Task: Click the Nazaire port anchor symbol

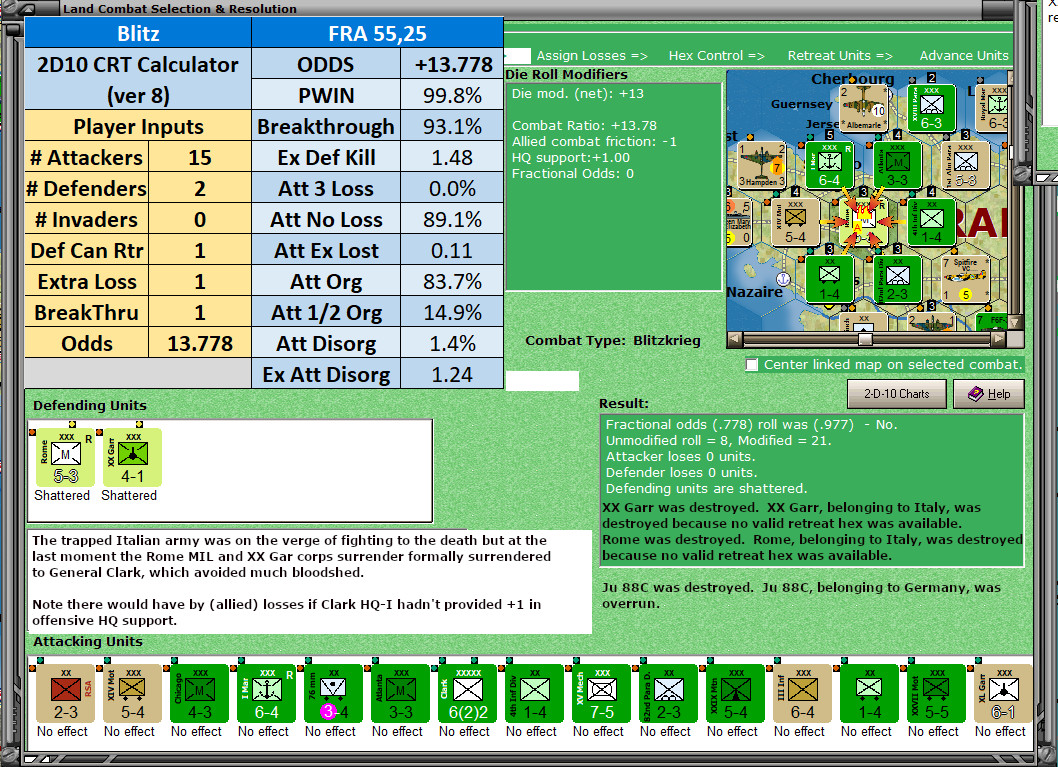Action: [x=783, y=278]
